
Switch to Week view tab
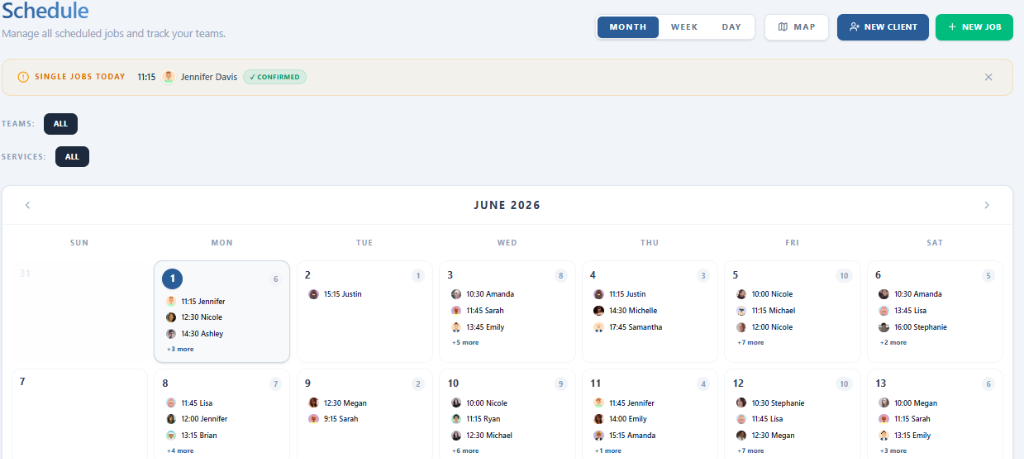(x=684, y=27)
